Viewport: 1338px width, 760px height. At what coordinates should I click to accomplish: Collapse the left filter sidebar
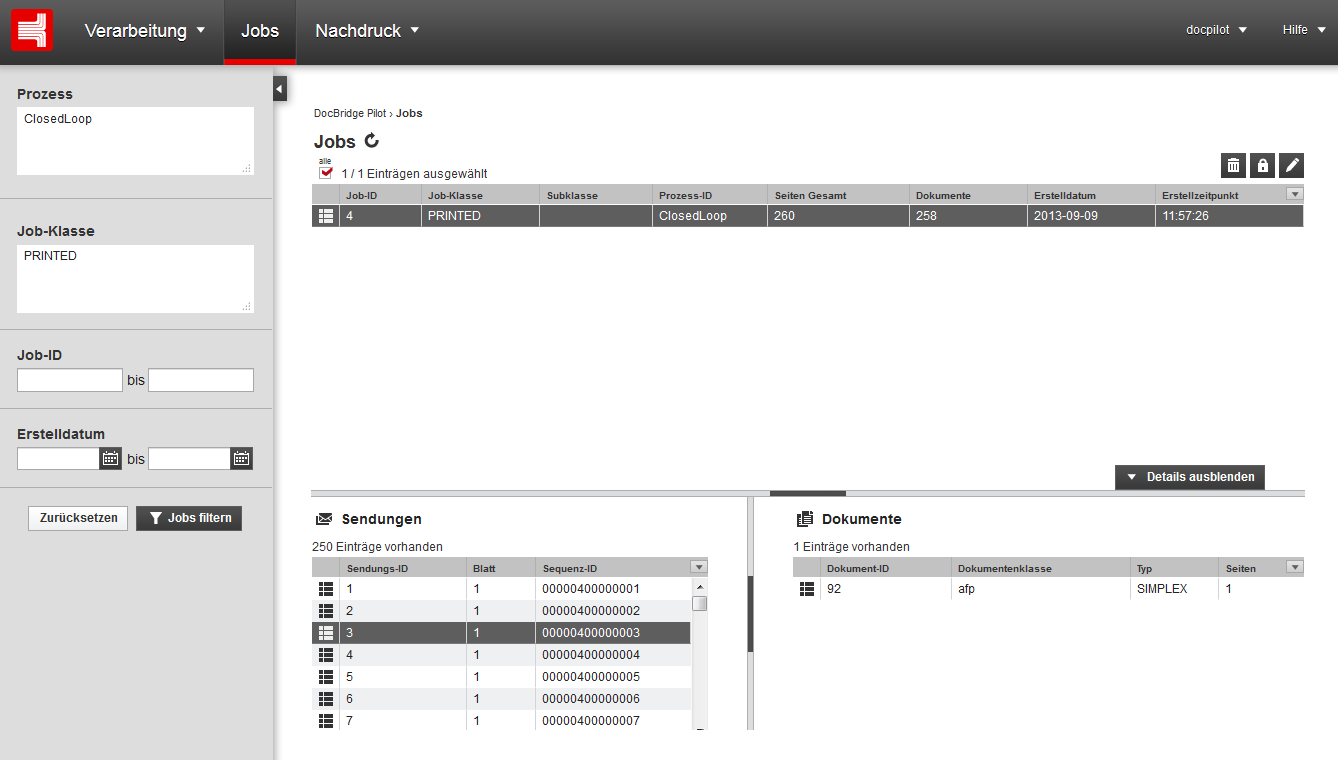(280, 89)
